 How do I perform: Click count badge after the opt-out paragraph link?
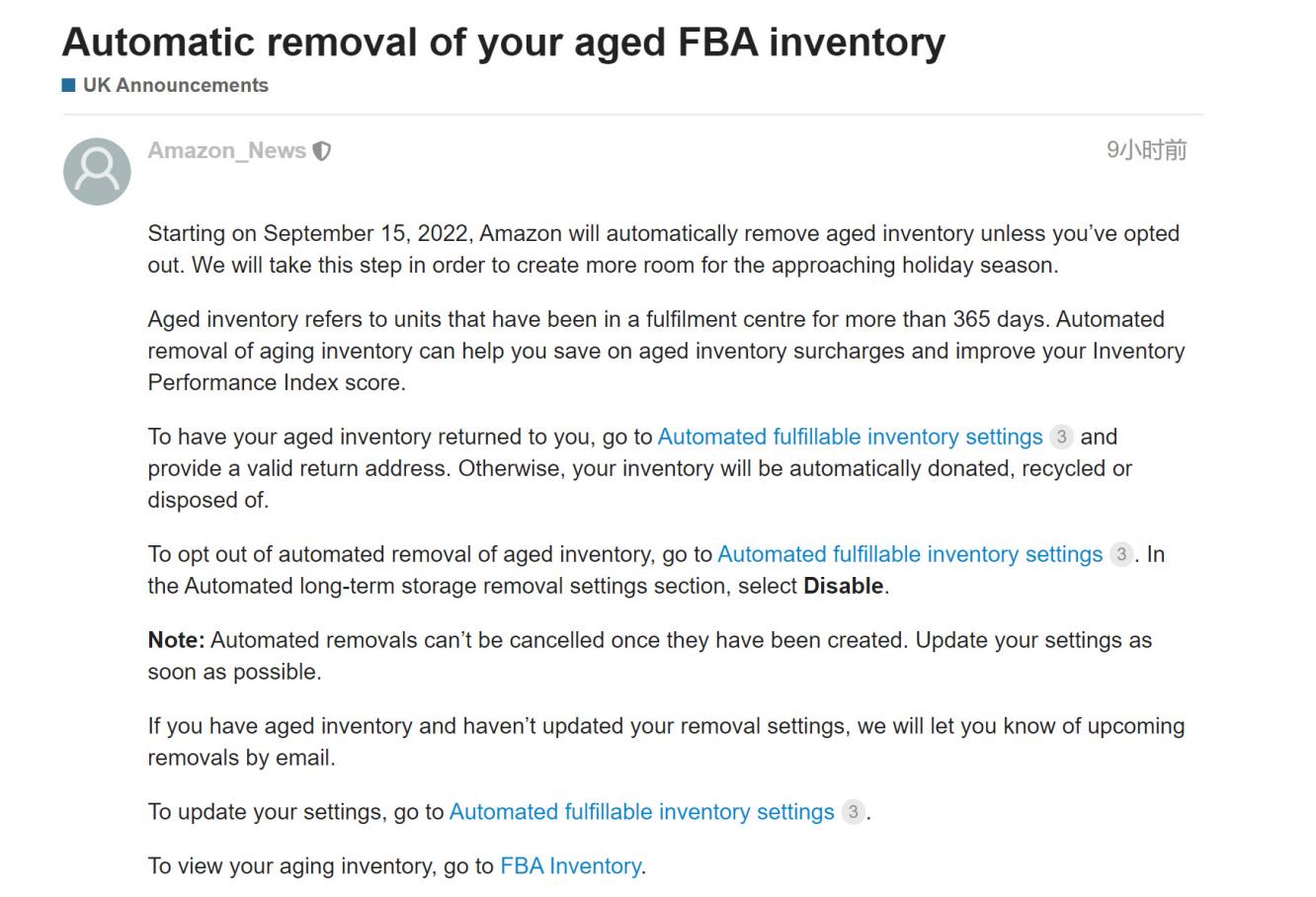click(x=1120, y=554)
